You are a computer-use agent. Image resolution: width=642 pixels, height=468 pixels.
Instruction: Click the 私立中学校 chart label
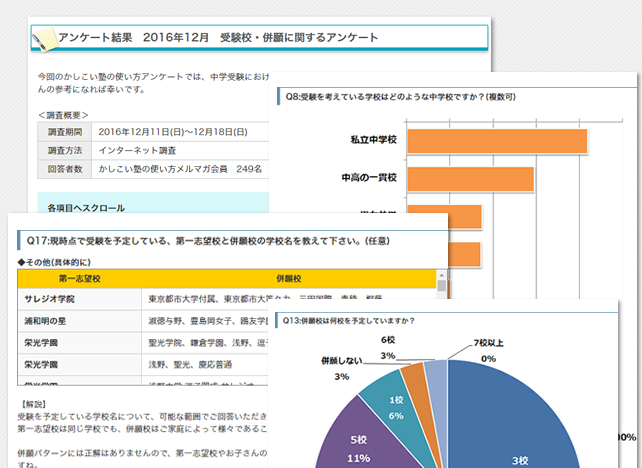pyautogui.click(x=373, y=140)
